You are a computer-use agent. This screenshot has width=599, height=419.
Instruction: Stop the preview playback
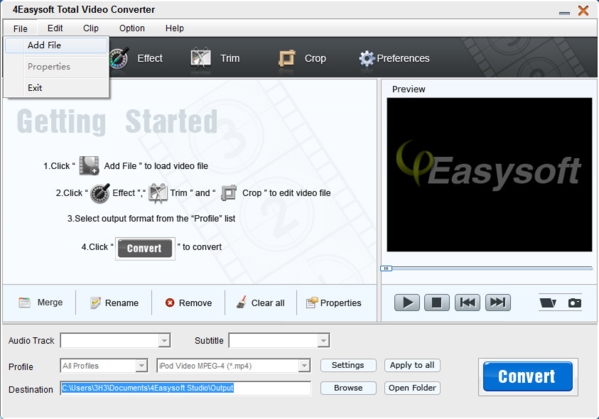pos(437,303)
